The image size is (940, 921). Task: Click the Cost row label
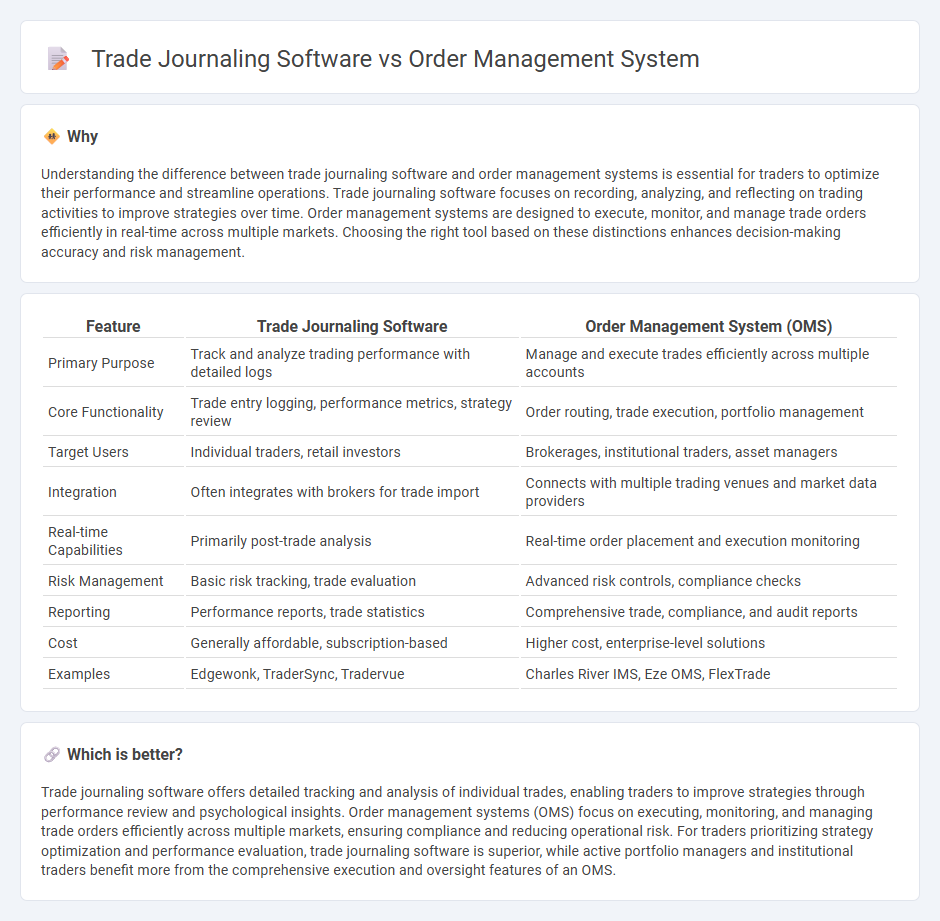(x=63, y=643)
